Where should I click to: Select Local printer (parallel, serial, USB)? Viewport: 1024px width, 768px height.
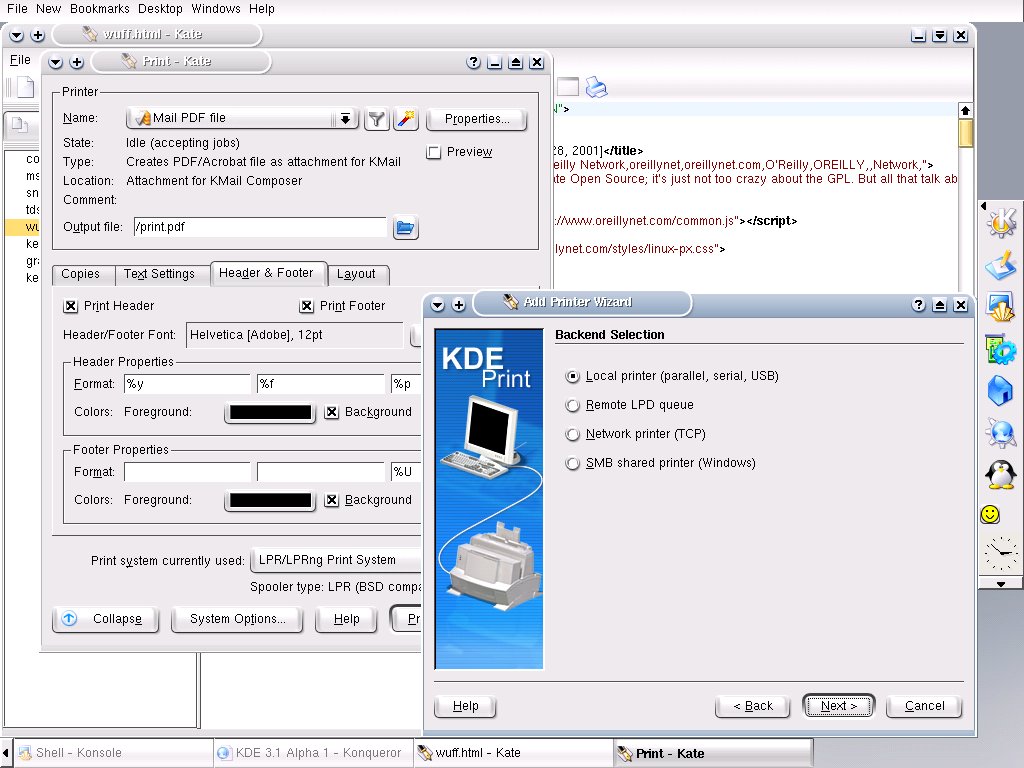[x=572, y=376]
